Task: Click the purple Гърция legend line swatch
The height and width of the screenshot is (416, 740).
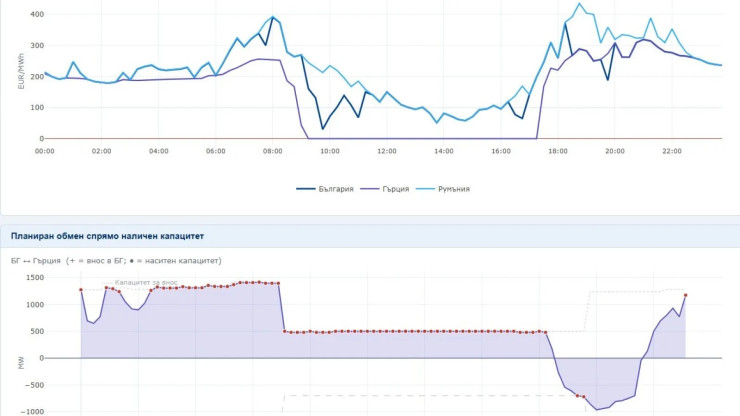Action: coord(370,189)
